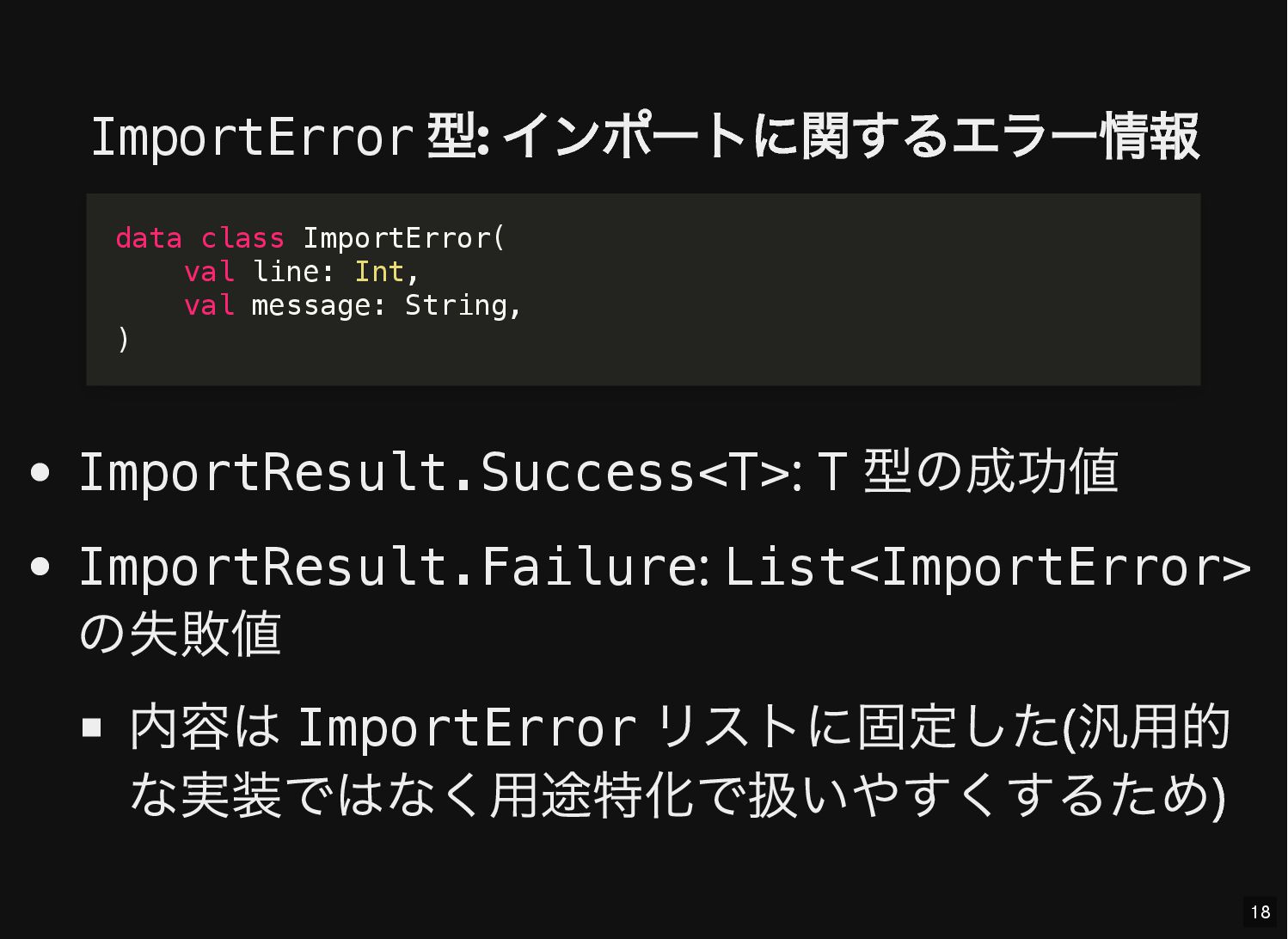Click the round bullet before ImportResult.Failure

[x=40, y=567]
